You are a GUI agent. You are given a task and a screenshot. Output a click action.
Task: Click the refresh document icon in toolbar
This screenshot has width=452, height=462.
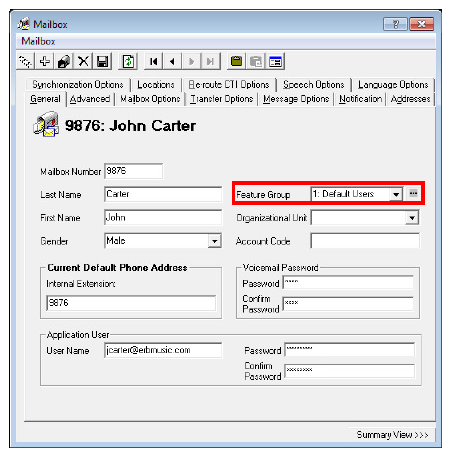[128, 62]
